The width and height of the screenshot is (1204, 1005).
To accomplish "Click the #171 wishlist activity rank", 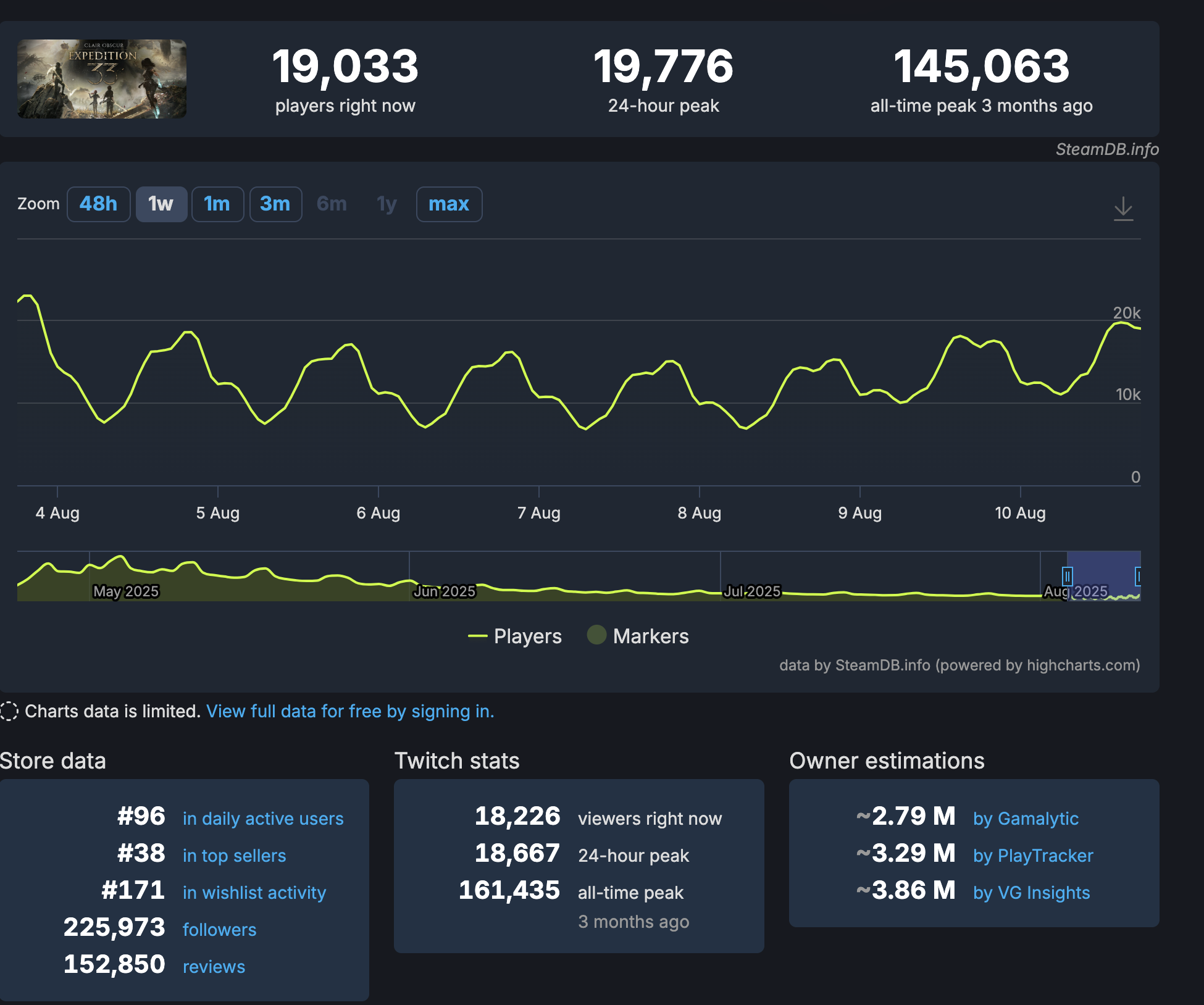I will (133, 890).
